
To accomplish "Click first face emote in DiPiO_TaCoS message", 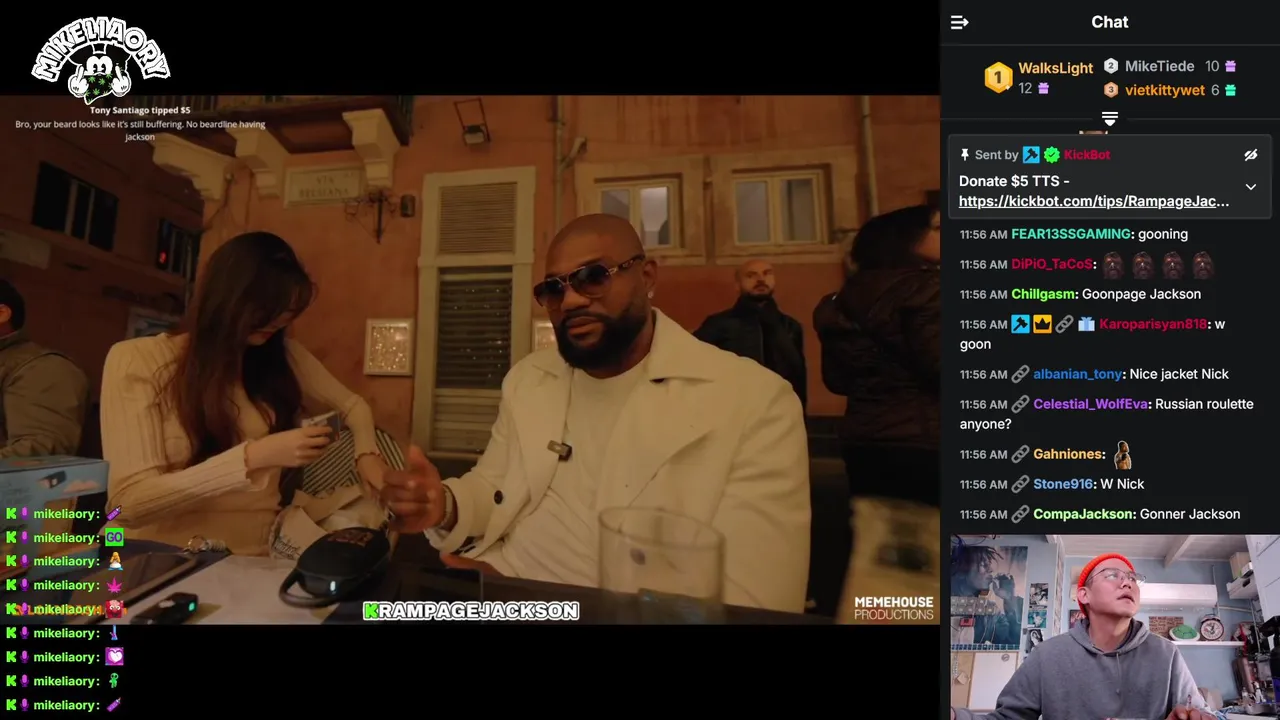I will point(1113,264).
